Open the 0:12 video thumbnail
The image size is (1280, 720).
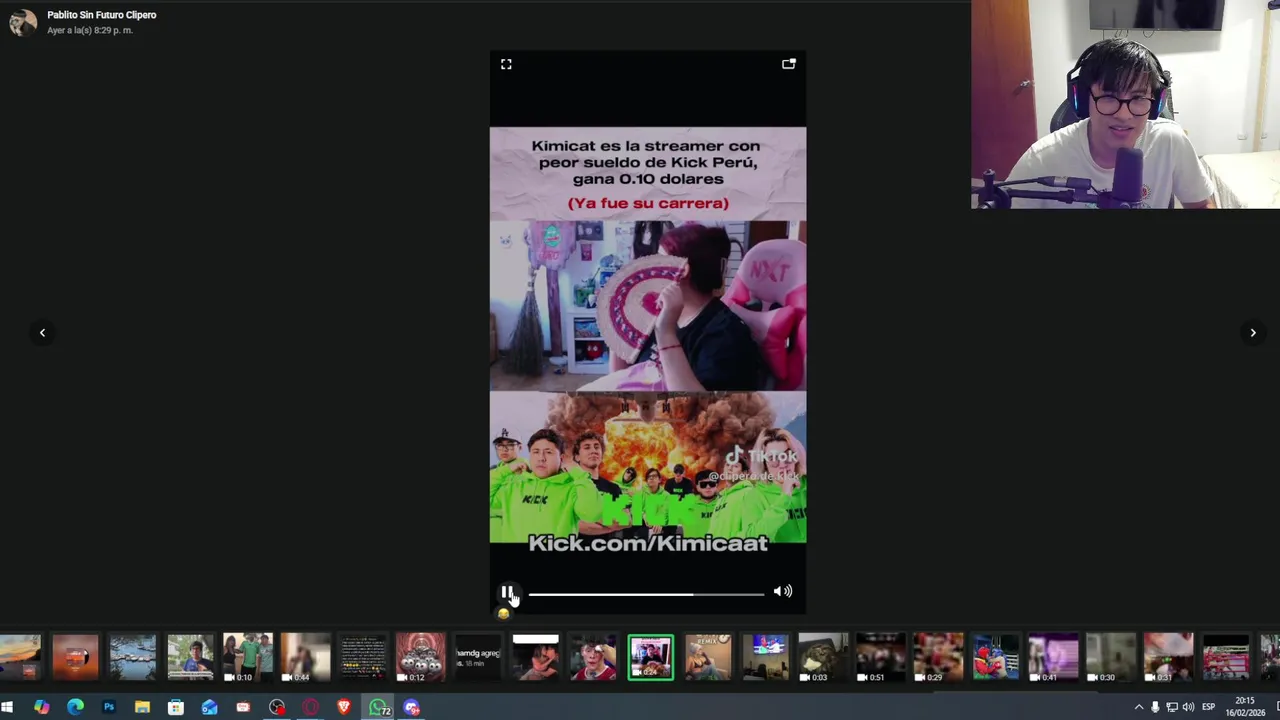pyautogui.click(x=420, y=657)
